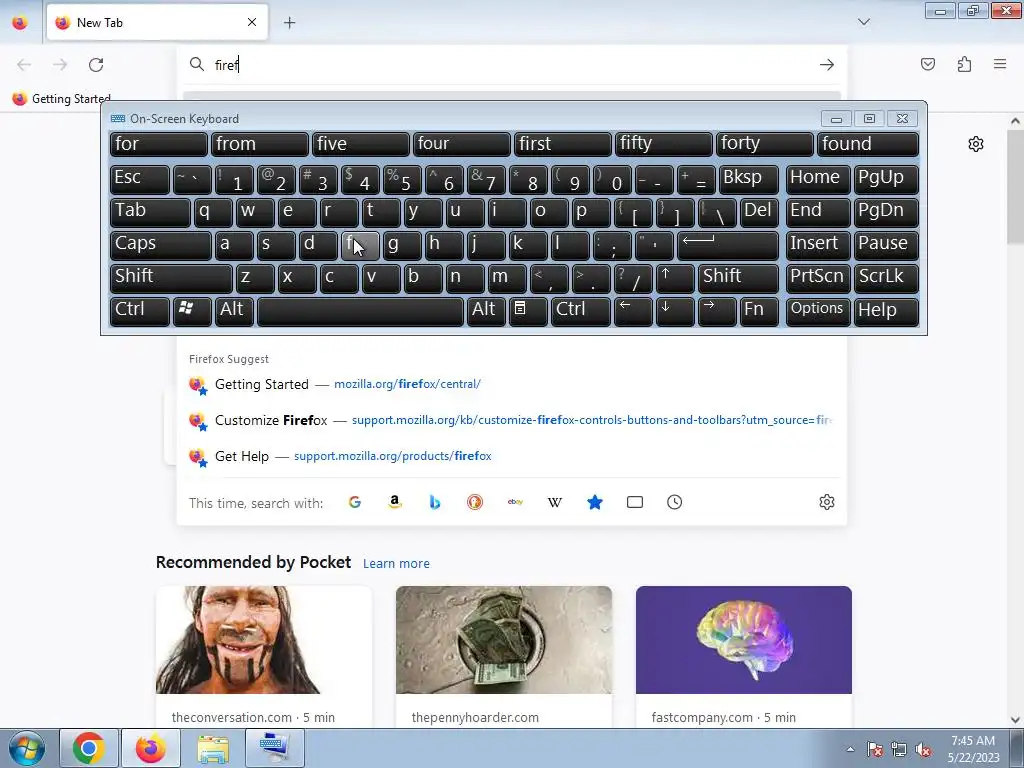
Task: Toggle left Ctrl key on keyboard
Action: pos(140,311)
